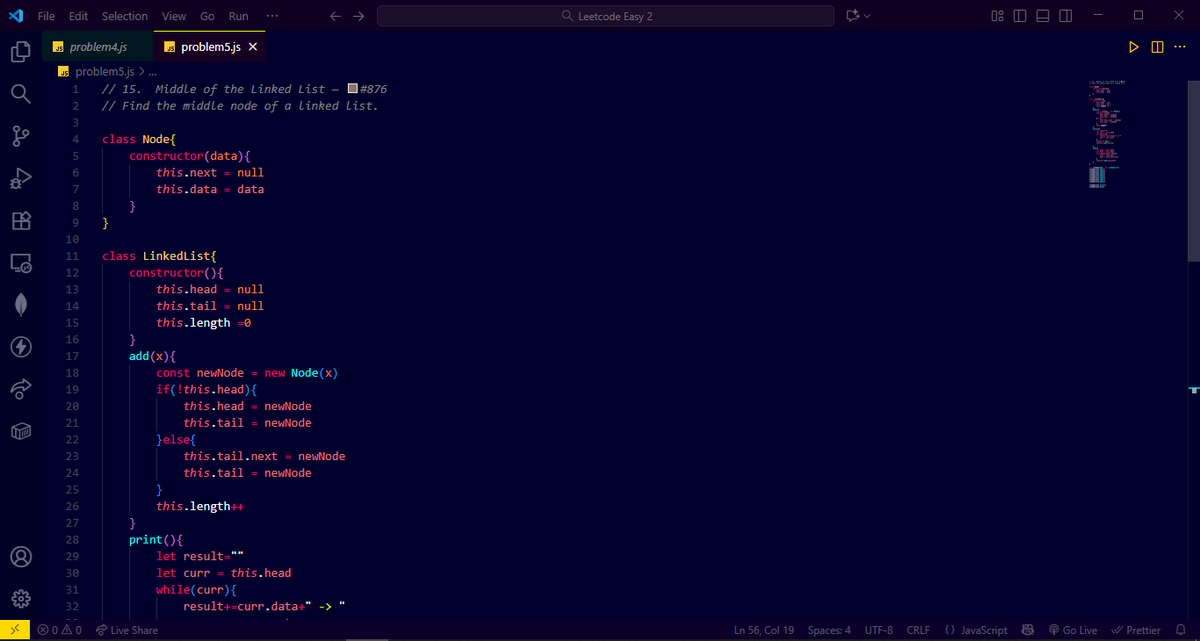Split the editor to the right

1157,47
